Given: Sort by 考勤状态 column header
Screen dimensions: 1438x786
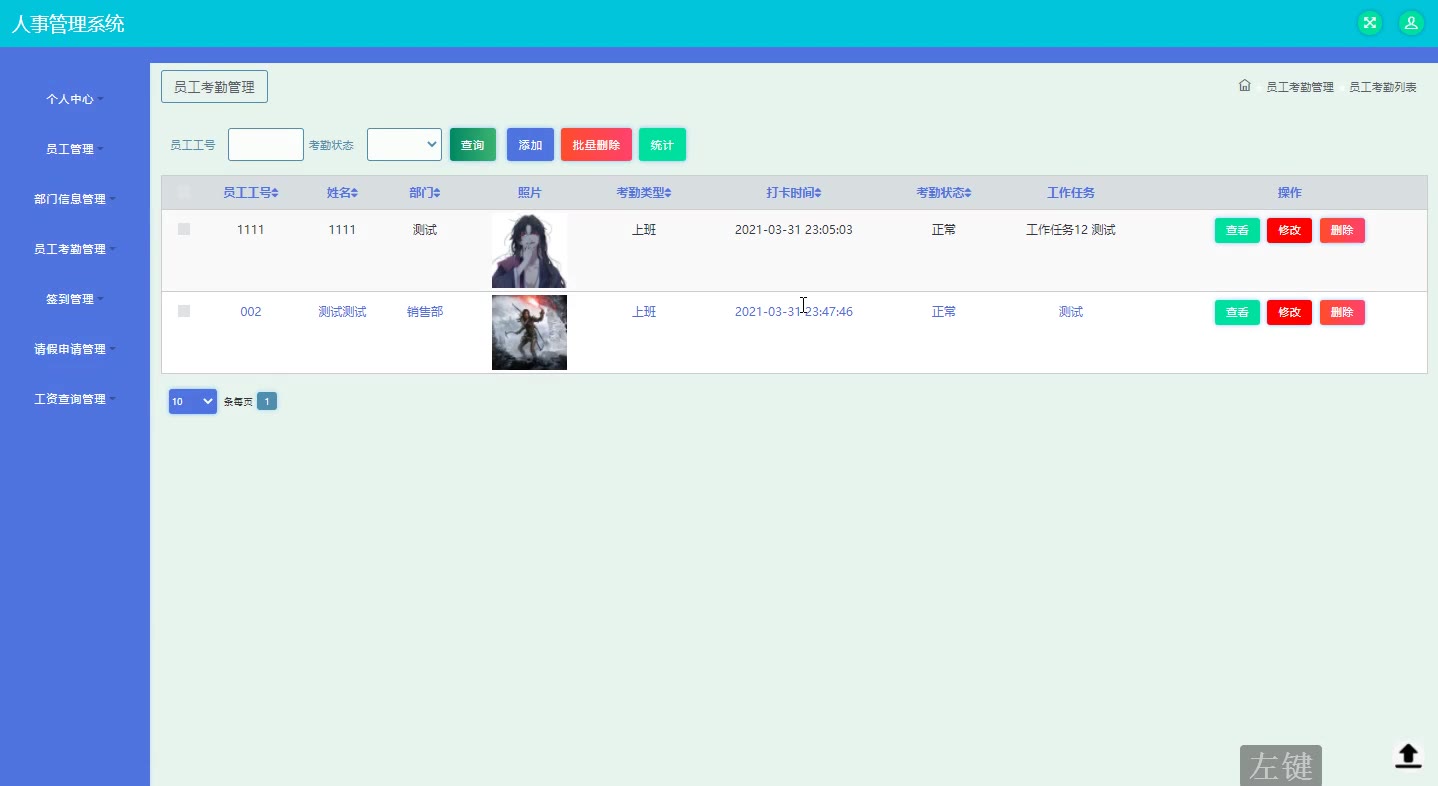Looking at the screenshot, I should click(944, 193).
